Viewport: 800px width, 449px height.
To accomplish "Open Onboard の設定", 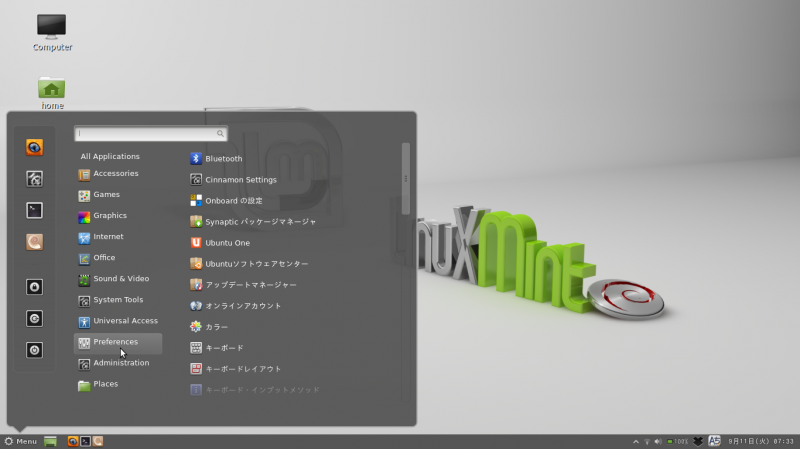I will coord(226,201).
